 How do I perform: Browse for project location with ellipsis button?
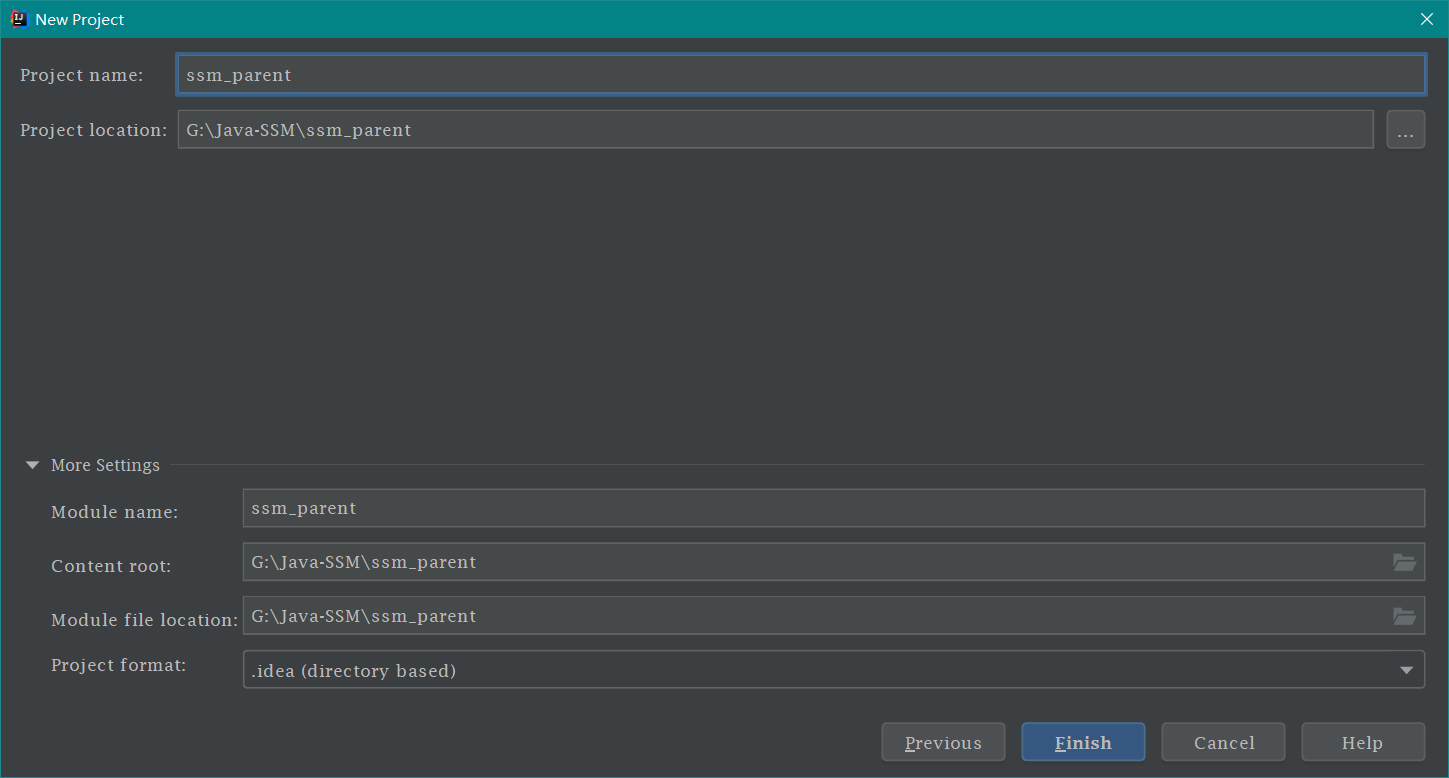[1405, 130]
